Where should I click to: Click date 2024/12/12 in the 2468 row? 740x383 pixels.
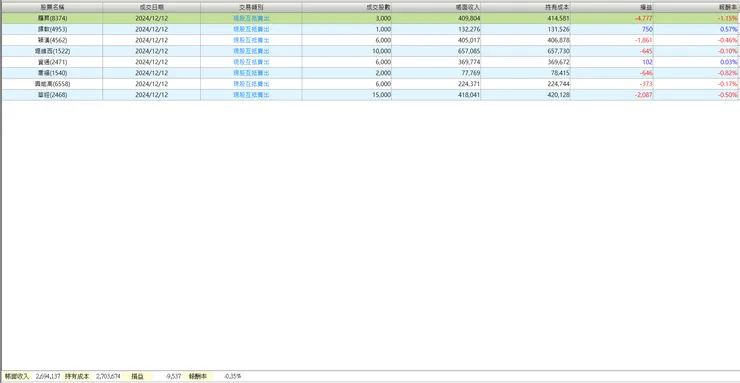pos(151,95)
